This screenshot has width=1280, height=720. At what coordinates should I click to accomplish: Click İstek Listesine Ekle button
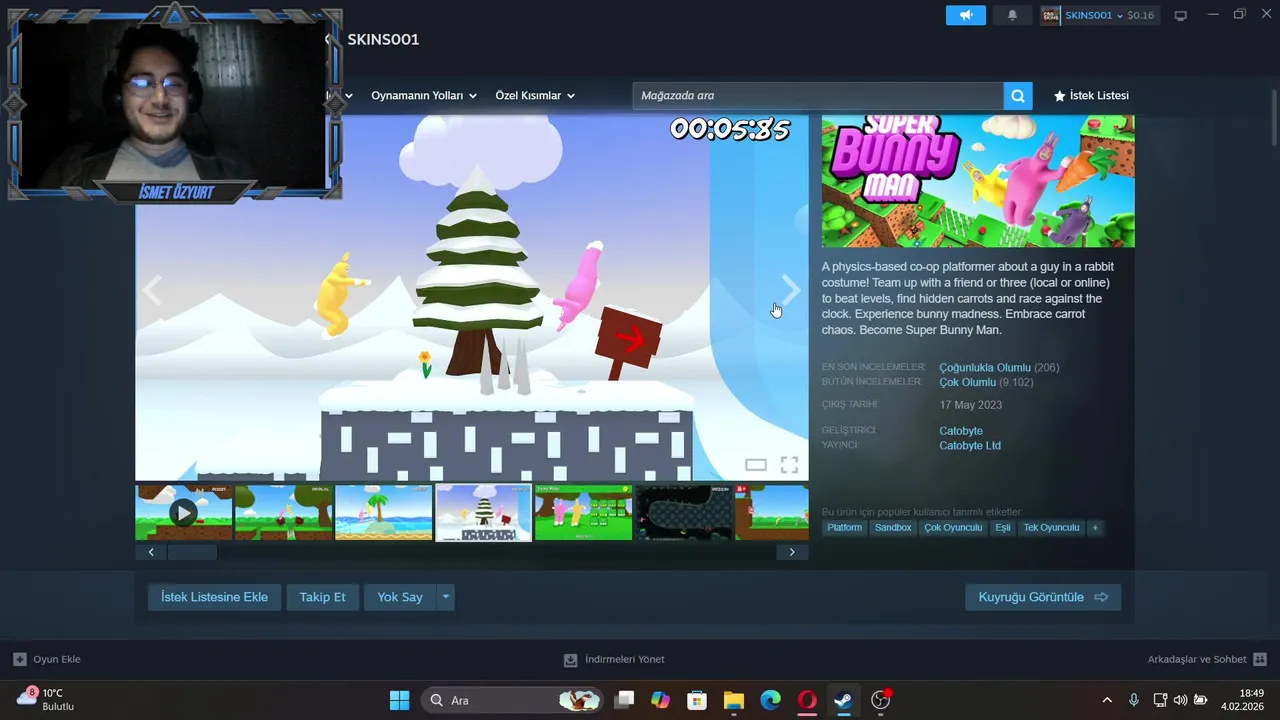coord(214,597)
